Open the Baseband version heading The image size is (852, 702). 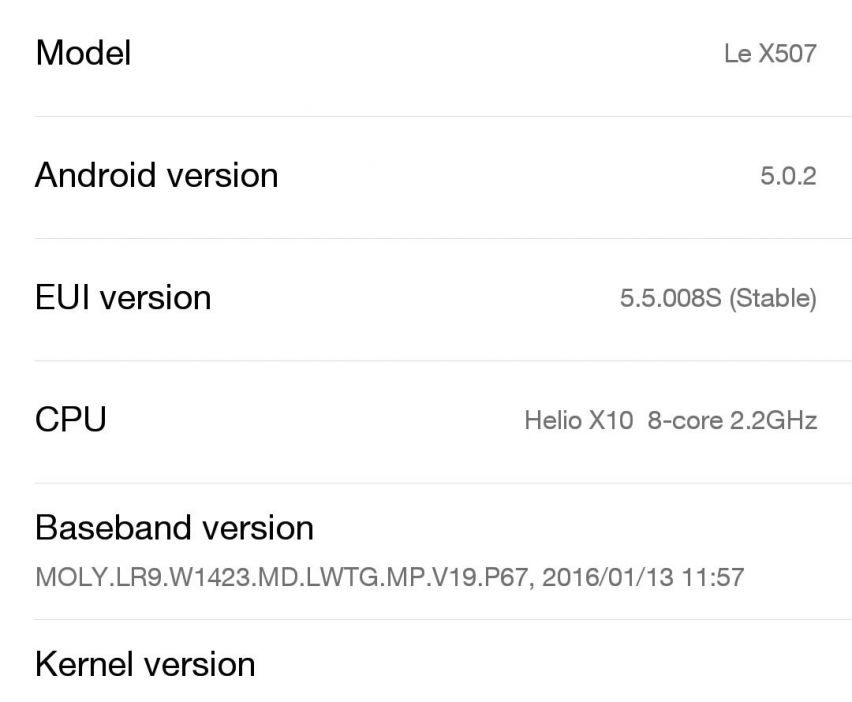pyautogui.click(x=174, y=527)
